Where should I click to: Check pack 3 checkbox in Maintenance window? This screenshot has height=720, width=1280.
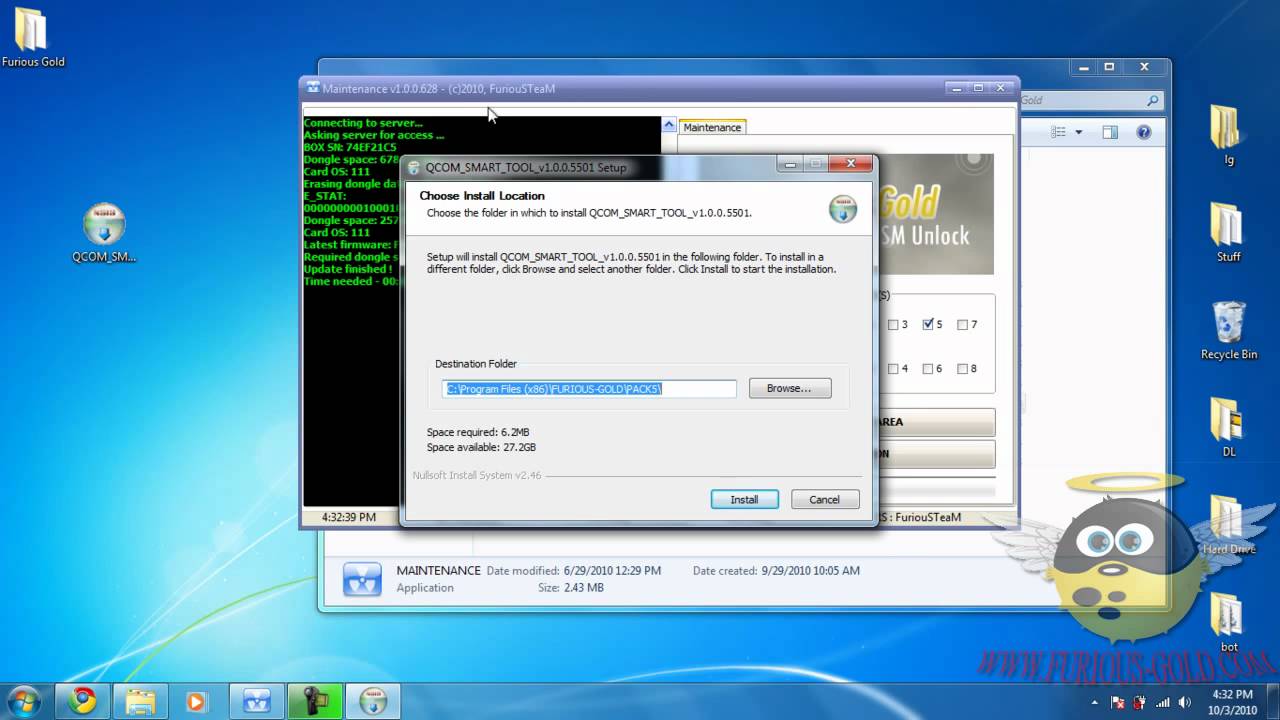893,324
